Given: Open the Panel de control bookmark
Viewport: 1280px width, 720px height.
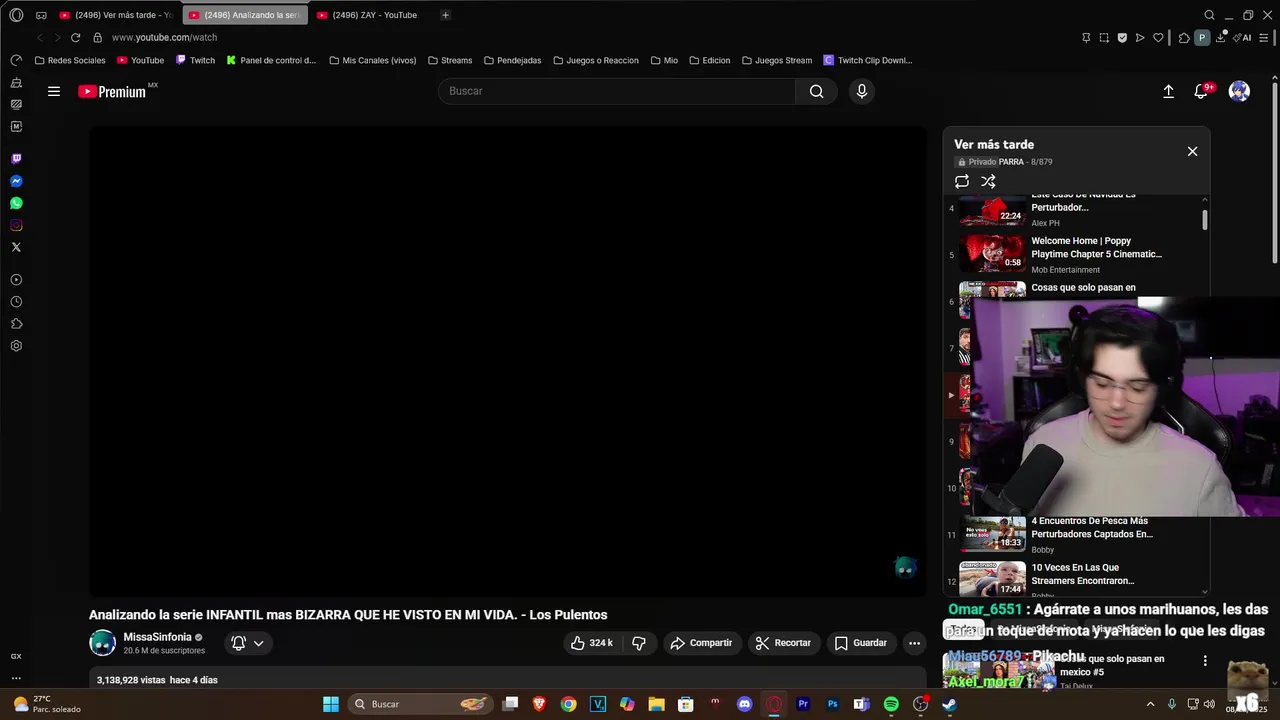Looking at the screenshot, I should (x=271, y=60).
